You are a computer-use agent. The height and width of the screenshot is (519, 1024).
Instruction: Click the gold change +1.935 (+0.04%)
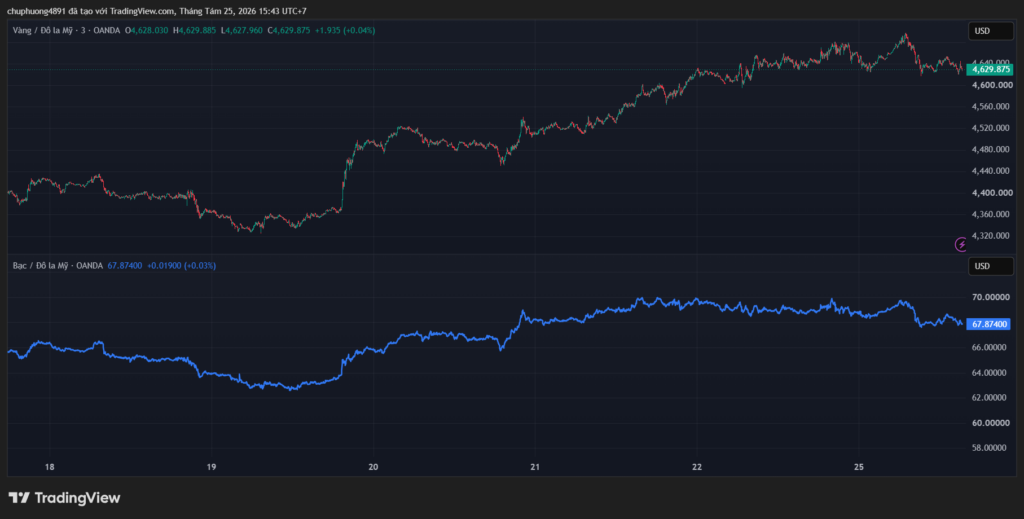coord(345,30)
